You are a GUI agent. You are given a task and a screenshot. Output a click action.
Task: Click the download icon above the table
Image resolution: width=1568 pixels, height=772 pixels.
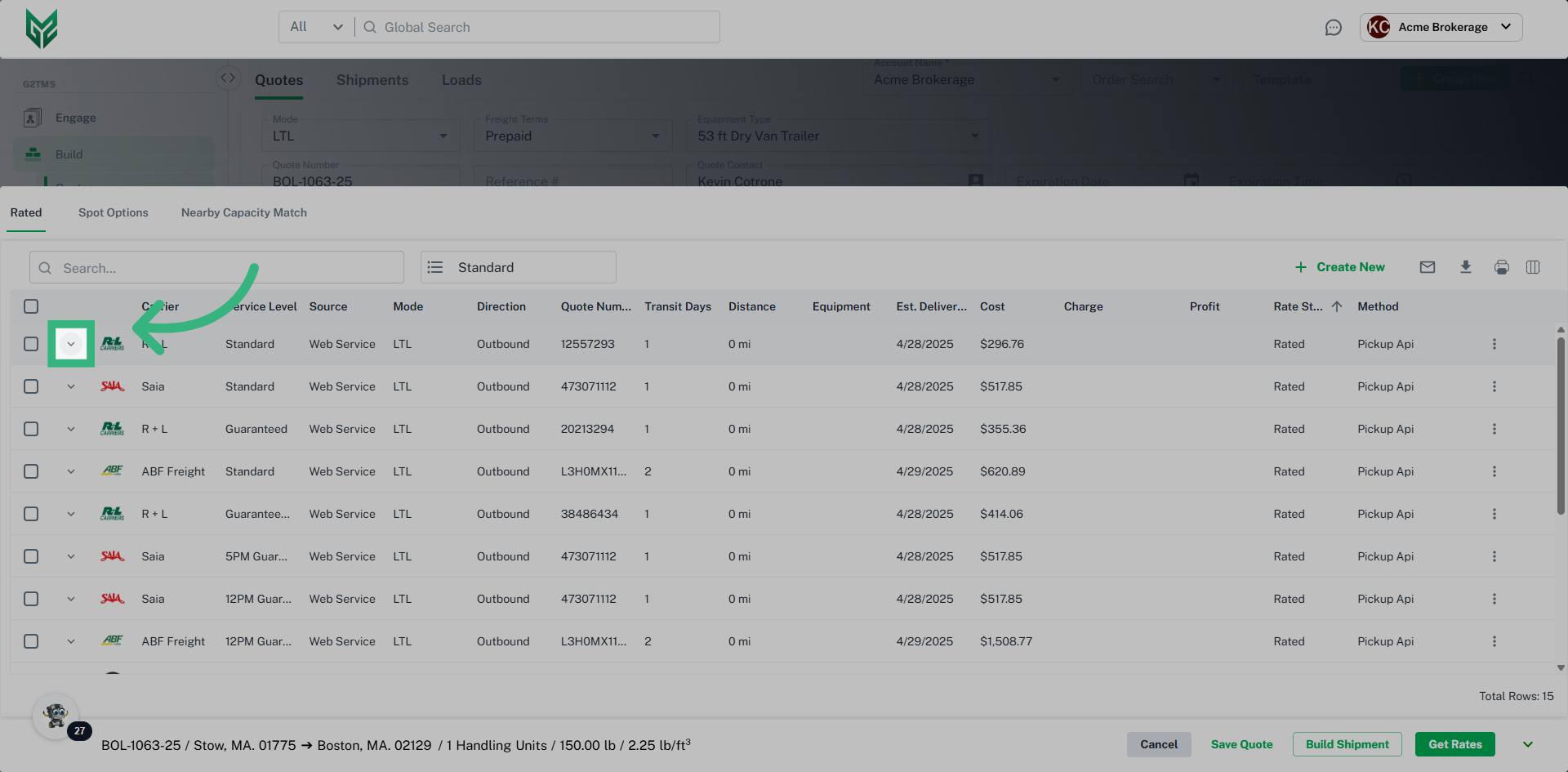click(1465, 267)
